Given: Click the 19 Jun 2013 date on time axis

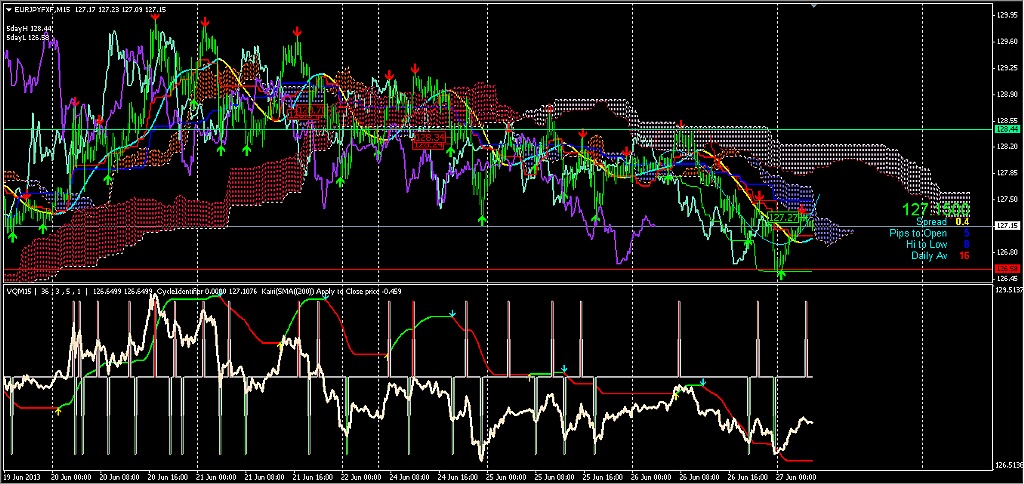Looking at the screenshot, I should [x=23, y=478].
